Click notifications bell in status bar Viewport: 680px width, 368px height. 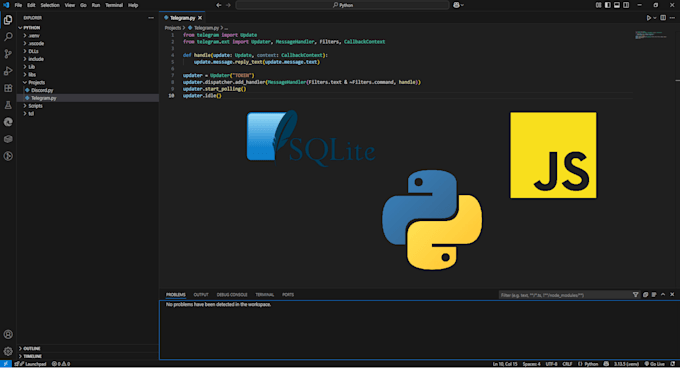point(672,364)
